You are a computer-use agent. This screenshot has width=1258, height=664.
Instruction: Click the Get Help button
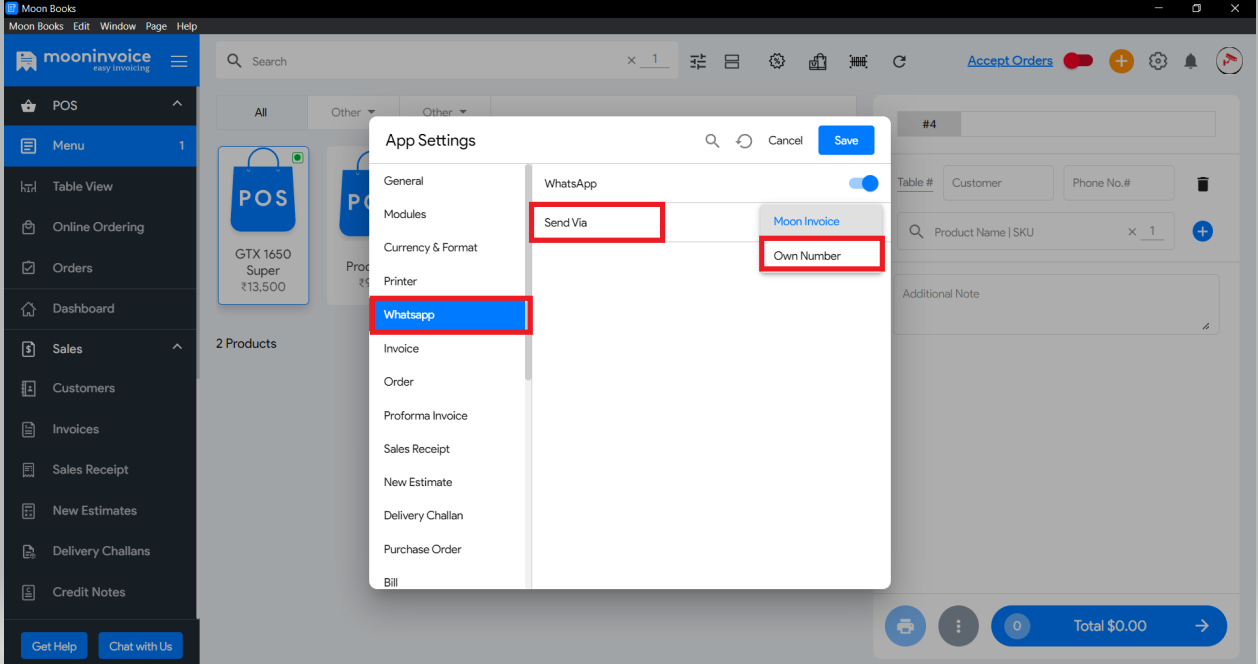point(54,646)
